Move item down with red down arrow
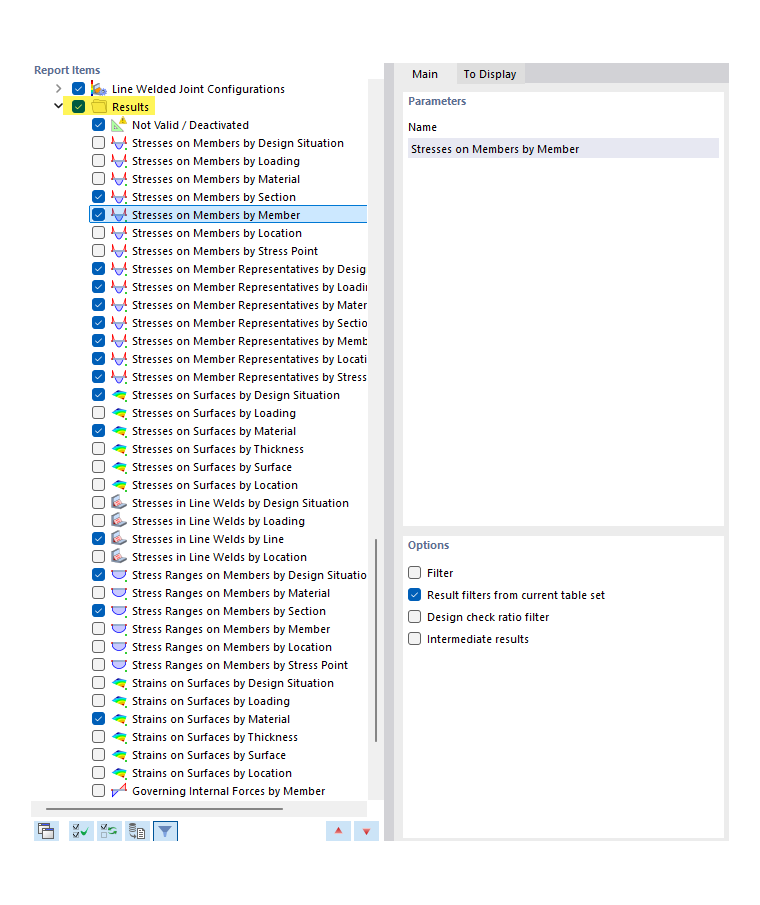This screenshot has height=905, width=760. click(x=366, y=831)
